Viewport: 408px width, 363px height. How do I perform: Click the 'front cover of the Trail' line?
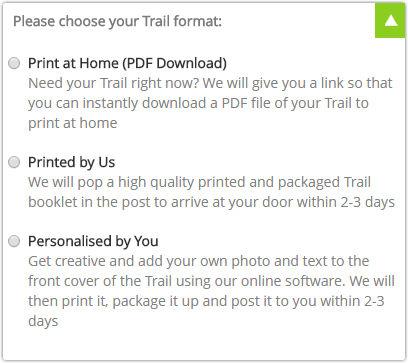pos(211,281)
